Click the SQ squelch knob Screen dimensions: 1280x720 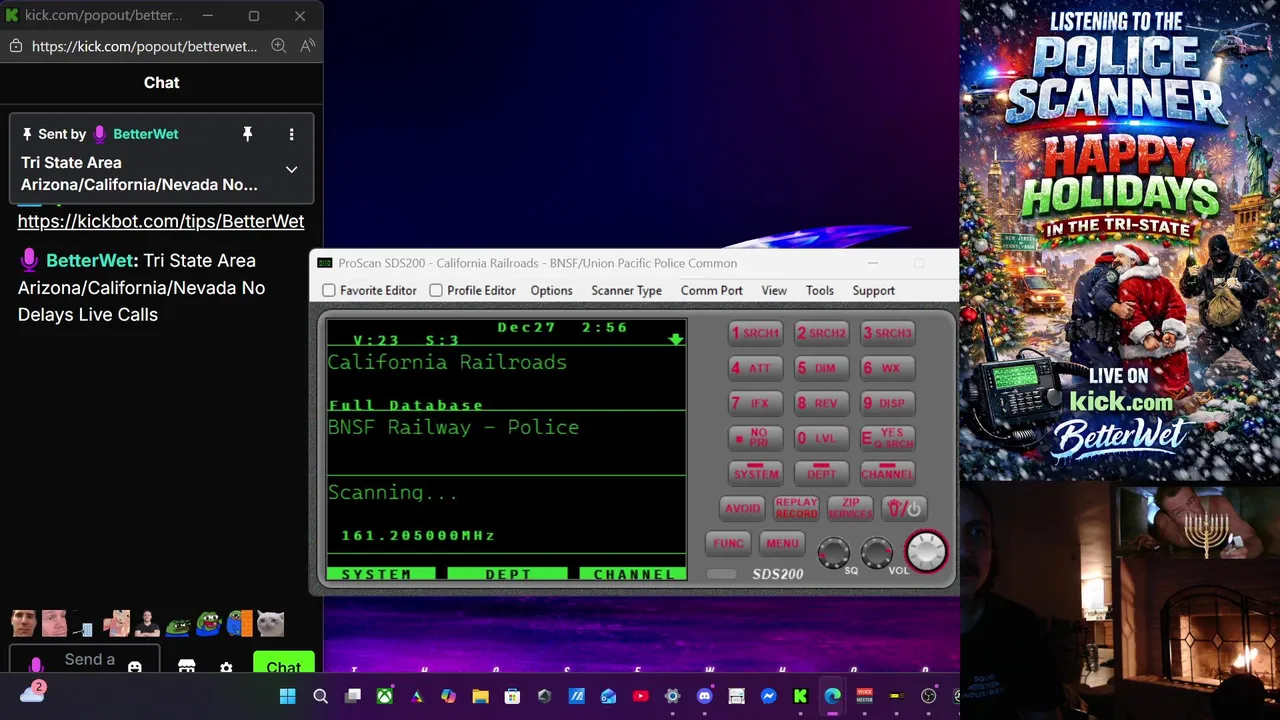[833, 551]
